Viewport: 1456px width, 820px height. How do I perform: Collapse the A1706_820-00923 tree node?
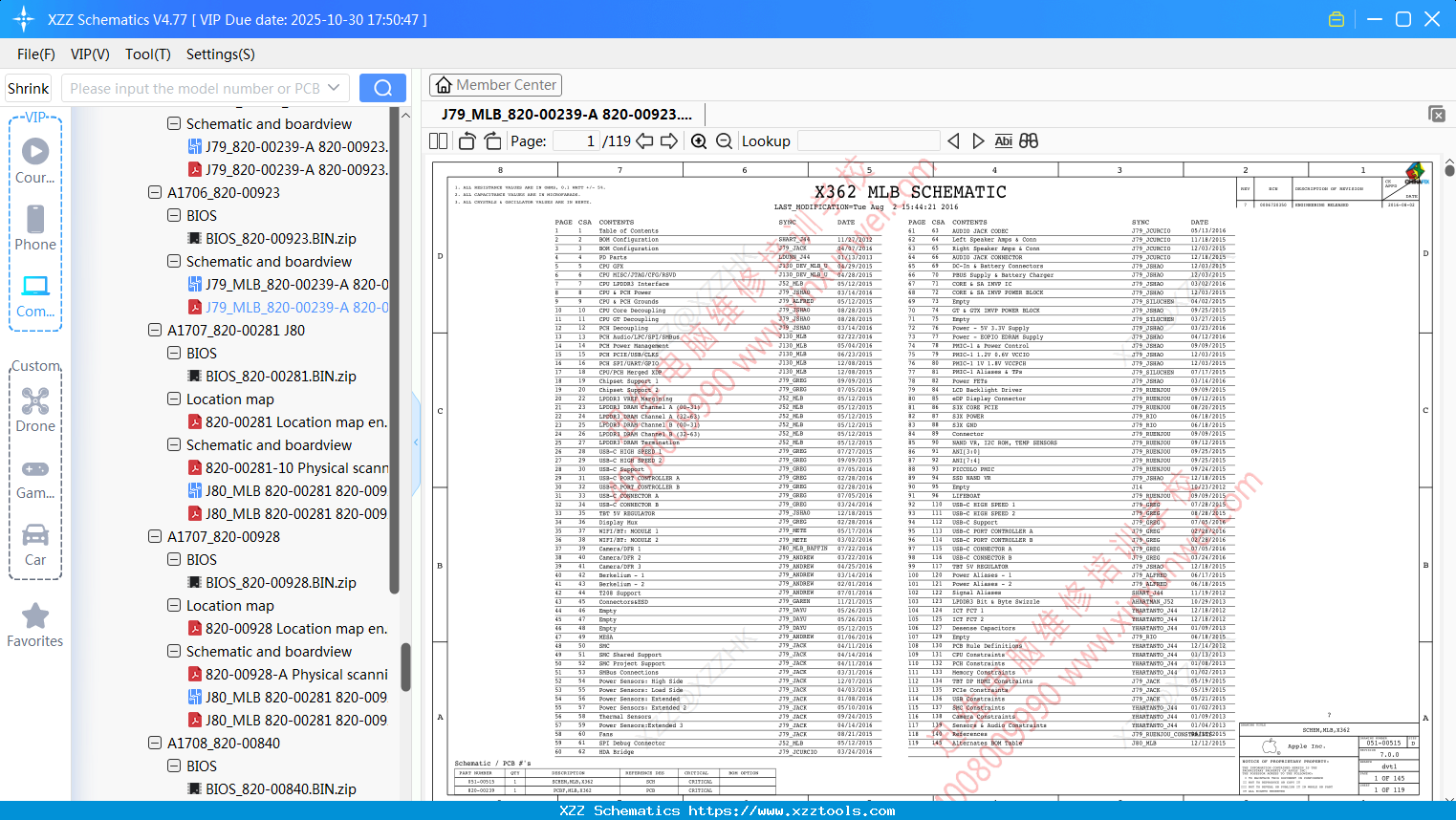tap(155, 192)
